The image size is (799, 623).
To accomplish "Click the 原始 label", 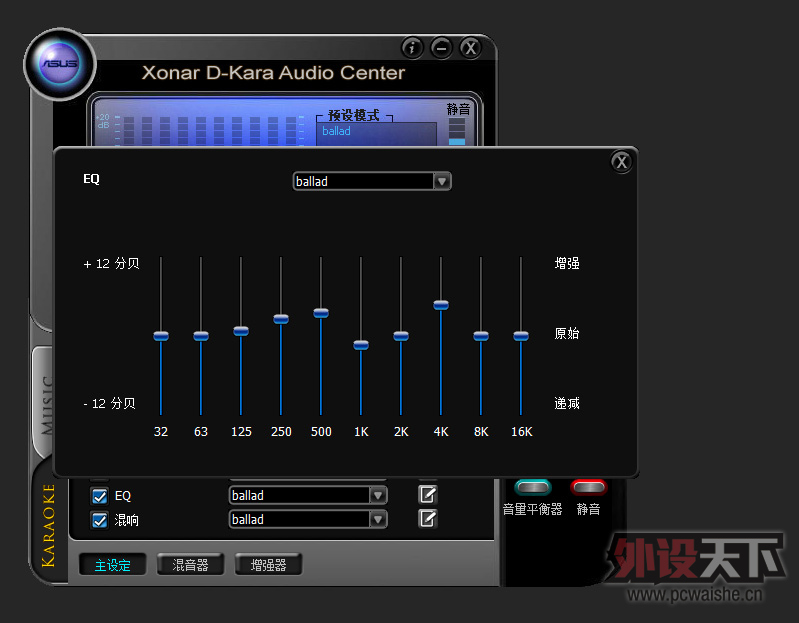I will click(x=567, y=333).
